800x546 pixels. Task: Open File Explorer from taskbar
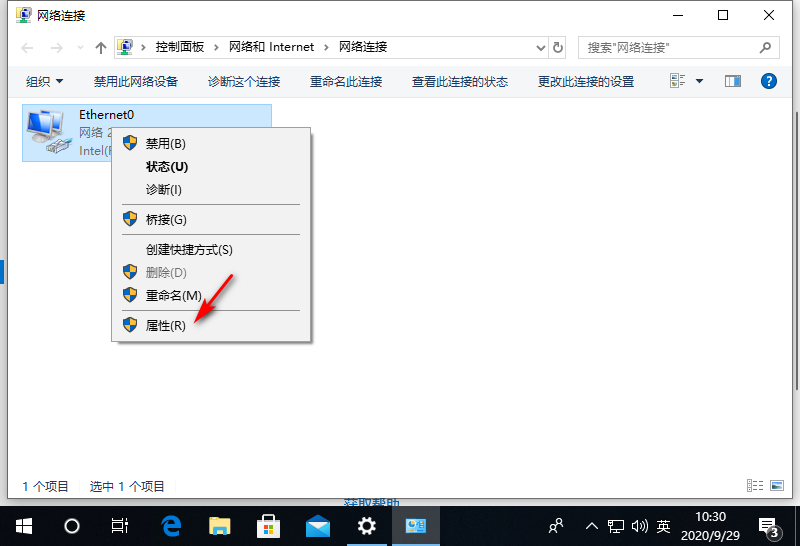click(x=220, y=525)
